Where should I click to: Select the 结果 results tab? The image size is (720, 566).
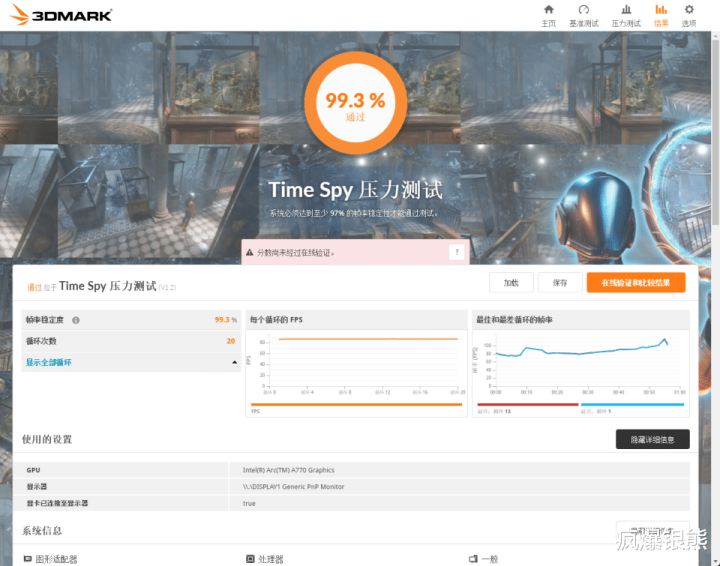tap(661, 16)
